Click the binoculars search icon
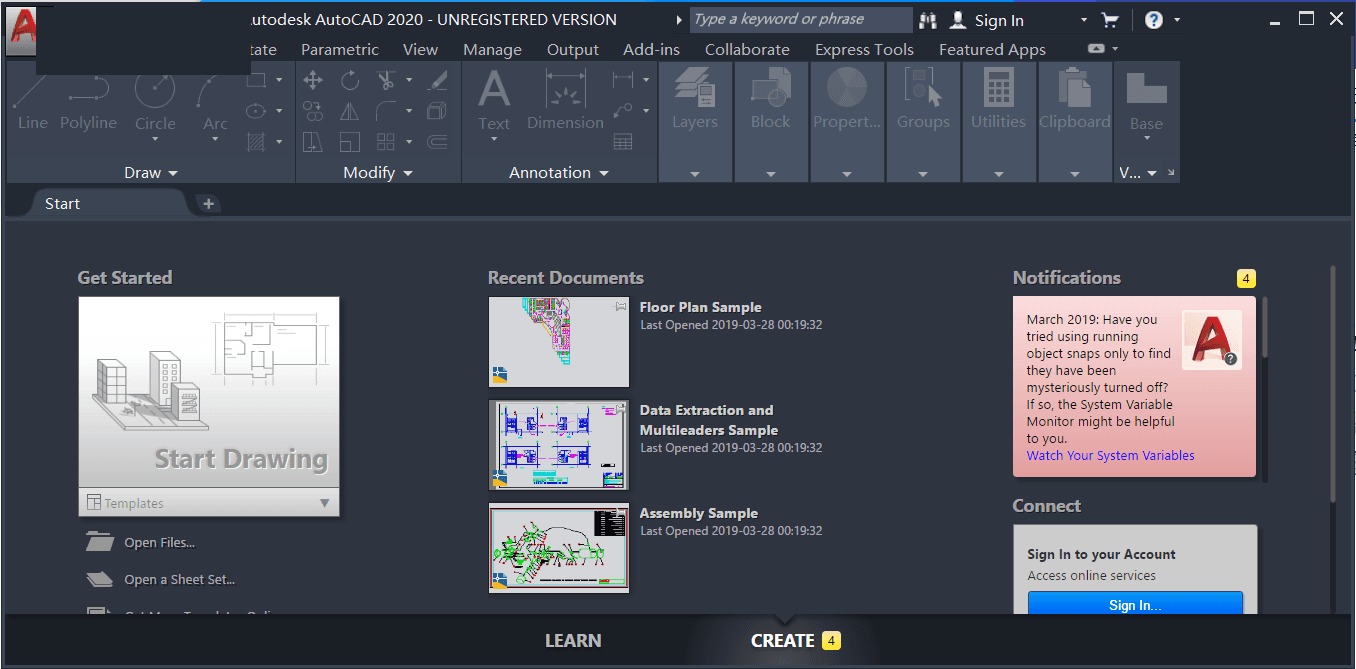 click(x=928, y=20)
